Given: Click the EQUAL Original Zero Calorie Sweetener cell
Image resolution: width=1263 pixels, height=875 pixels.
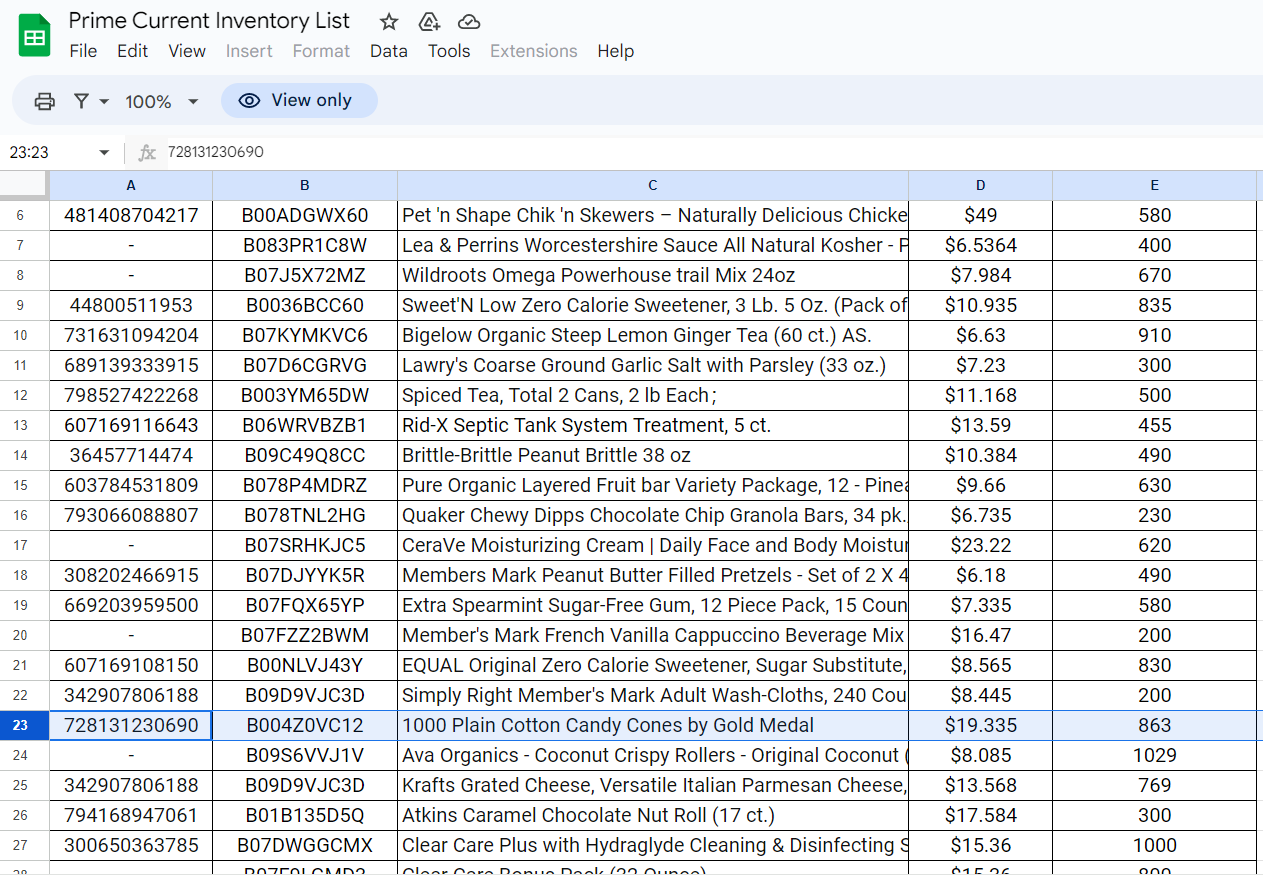Looking at the screenshot, I should coord(653,665).
